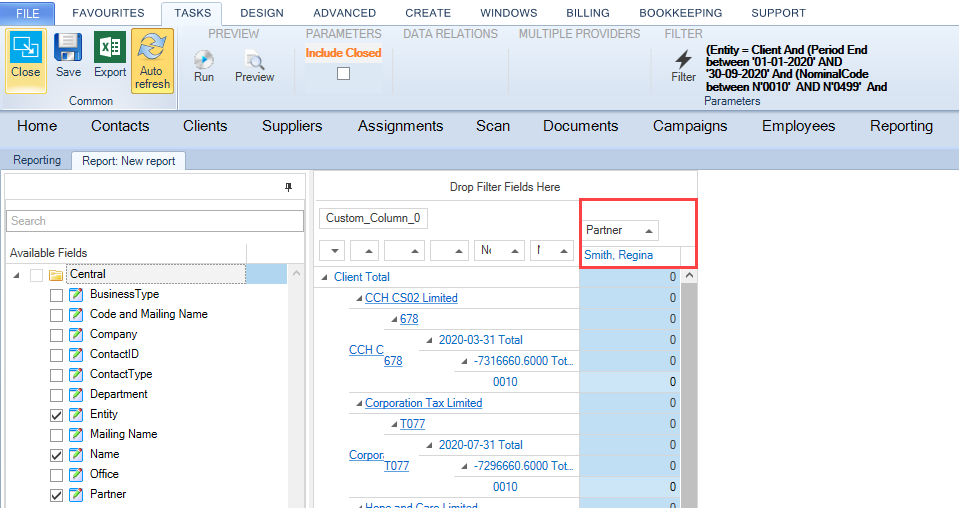Collapse the 2020-07-31 Total row
Screen dimensions: 959x508
(x=429, y=445)
